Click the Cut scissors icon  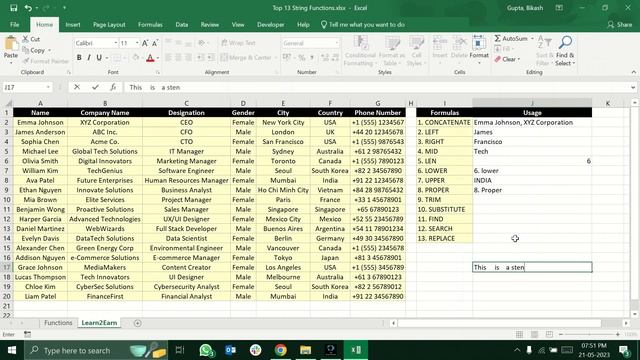click(x=25, y=39)
